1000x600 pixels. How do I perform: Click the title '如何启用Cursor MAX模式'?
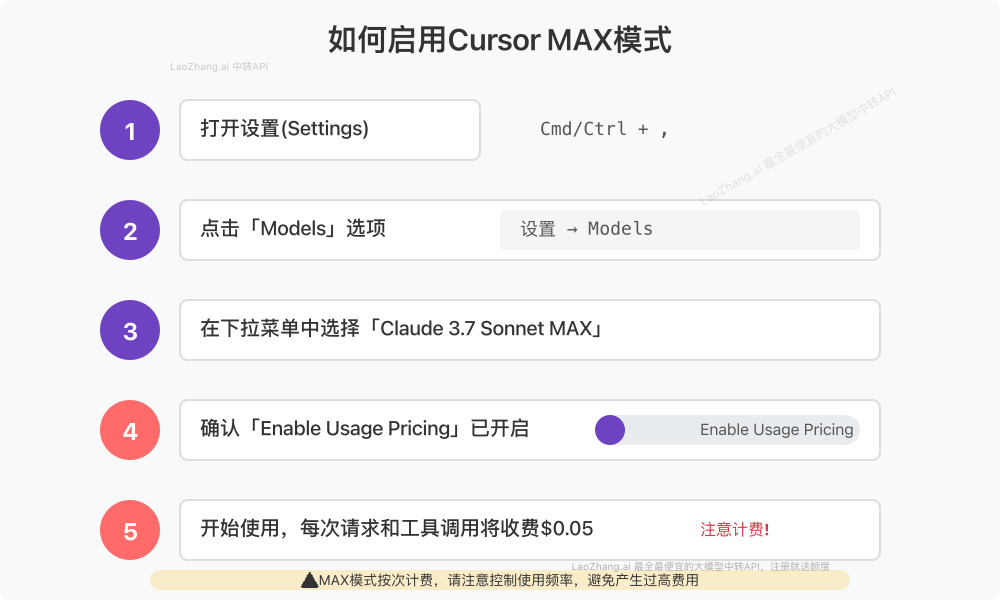pyautogui.click(x=499, y=40)
